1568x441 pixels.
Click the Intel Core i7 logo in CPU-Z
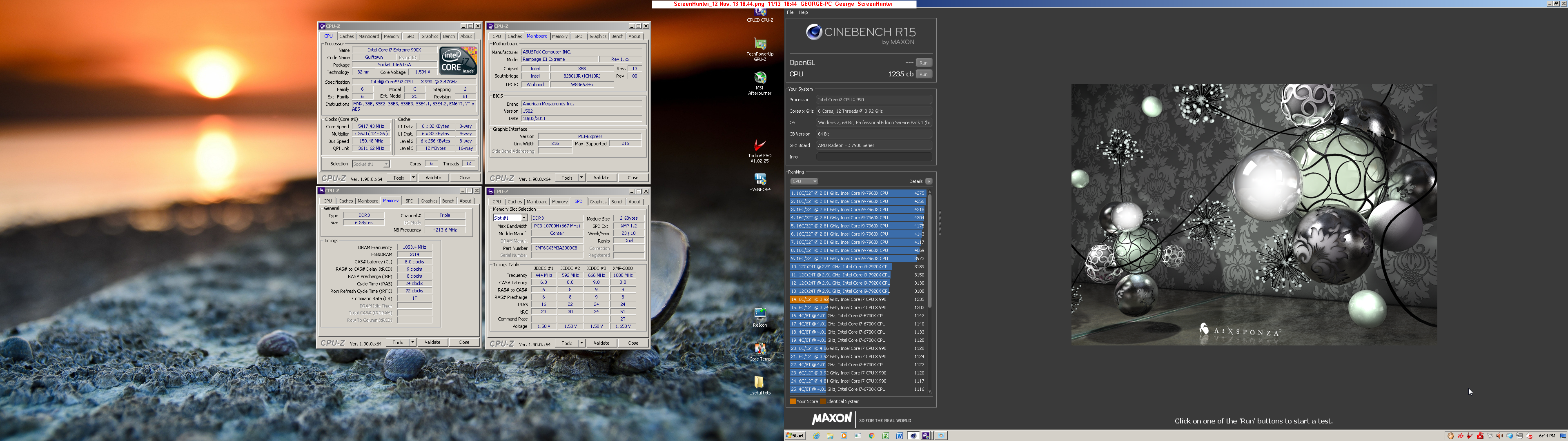click(x=458, y=61)
